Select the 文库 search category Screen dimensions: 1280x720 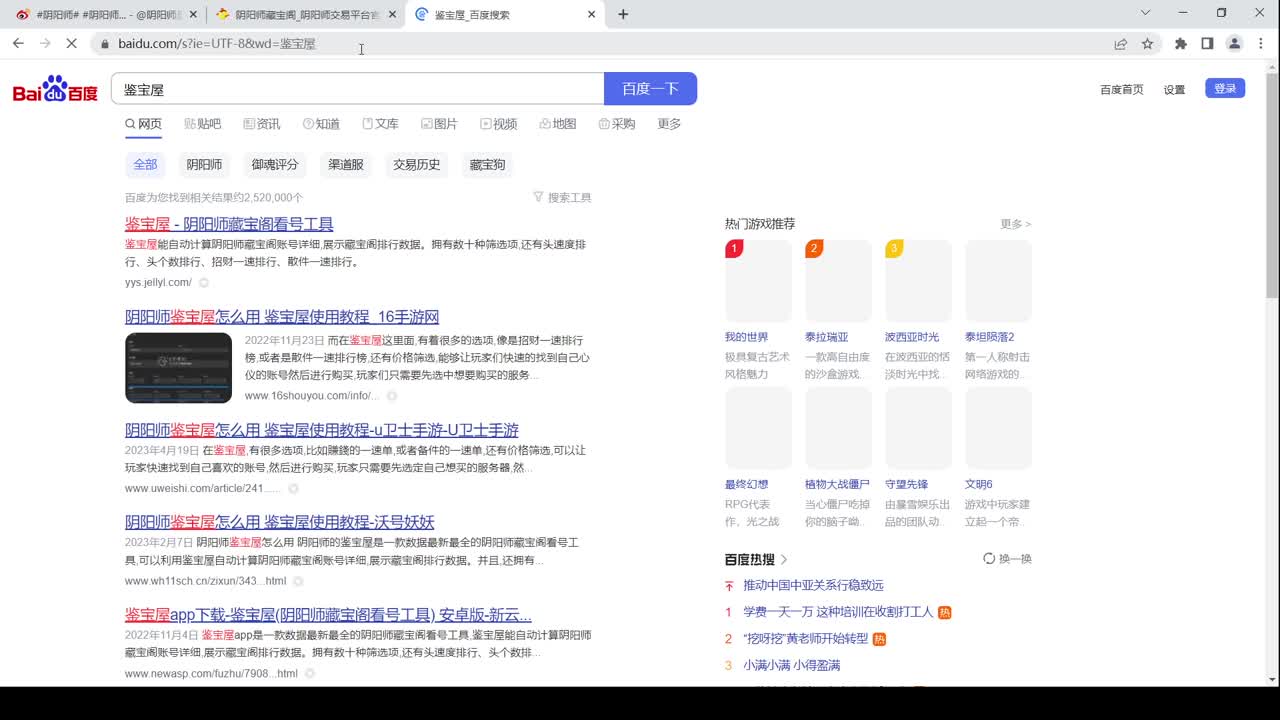[380, 124]
